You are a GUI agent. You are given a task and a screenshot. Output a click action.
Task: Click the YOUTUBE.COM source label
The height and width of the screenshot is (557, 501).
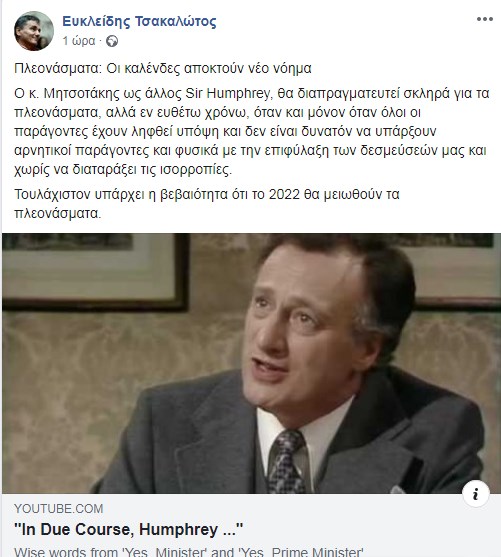[59, 509]
